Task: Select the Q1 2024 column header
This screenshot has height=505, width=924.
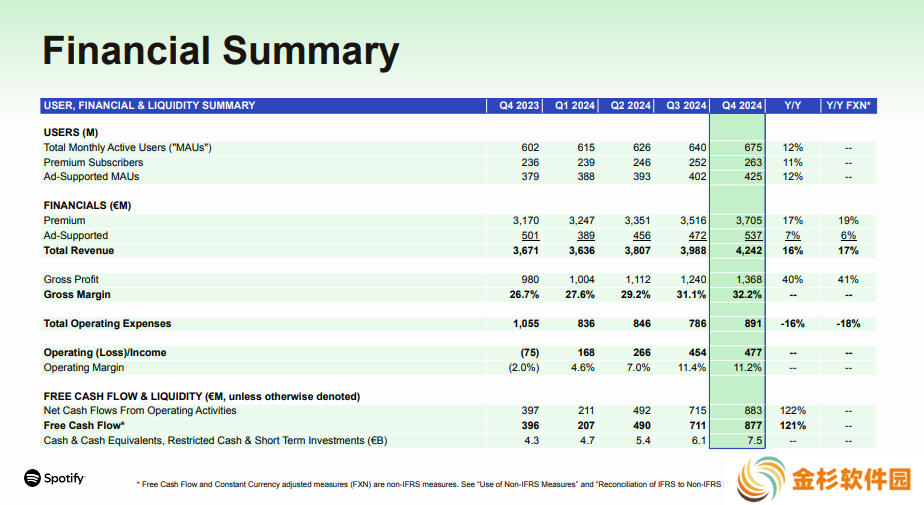Action: (575, 105)
